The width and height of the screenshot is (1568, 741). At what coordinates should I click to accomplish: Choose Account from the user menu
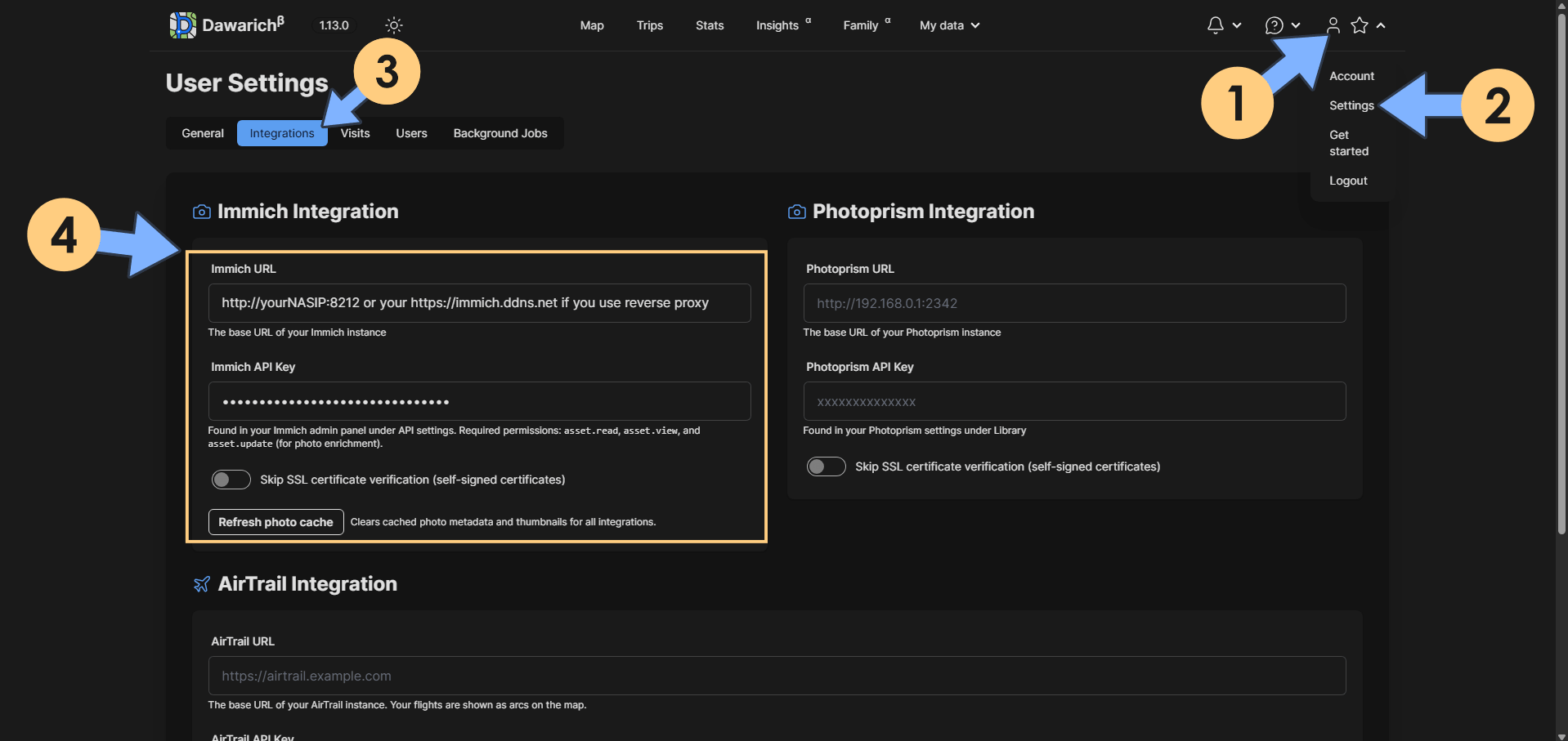1351,76
